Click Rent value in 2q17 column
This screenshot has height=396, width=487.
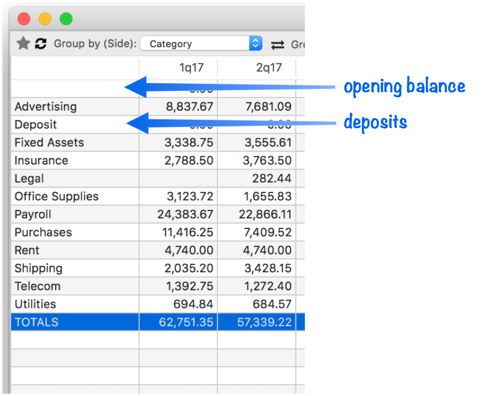pos(267,250)
